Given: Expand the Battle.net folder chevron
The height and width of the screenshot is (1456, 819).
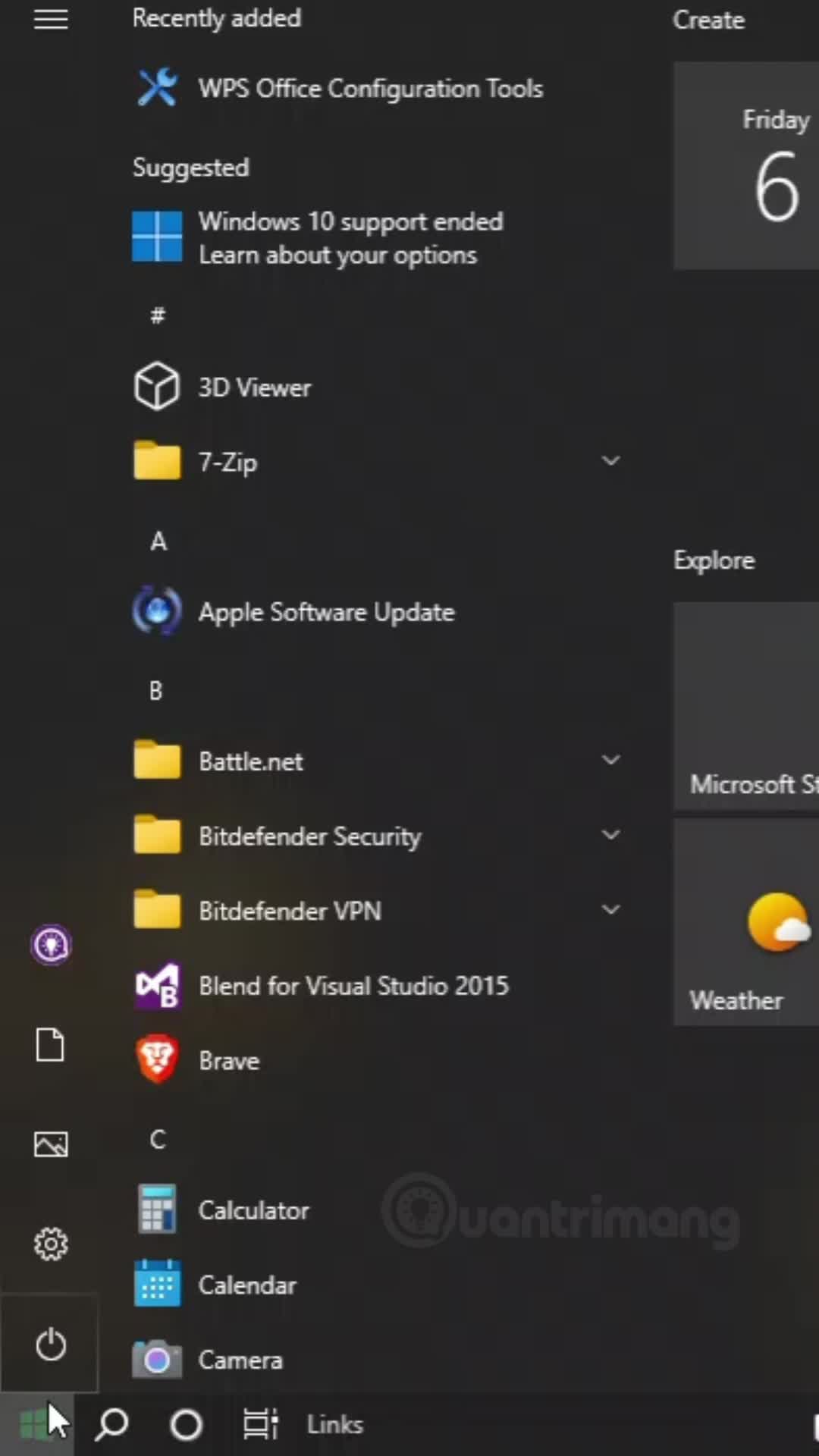Looking at the screenshot, I should (x=610, y=760).
